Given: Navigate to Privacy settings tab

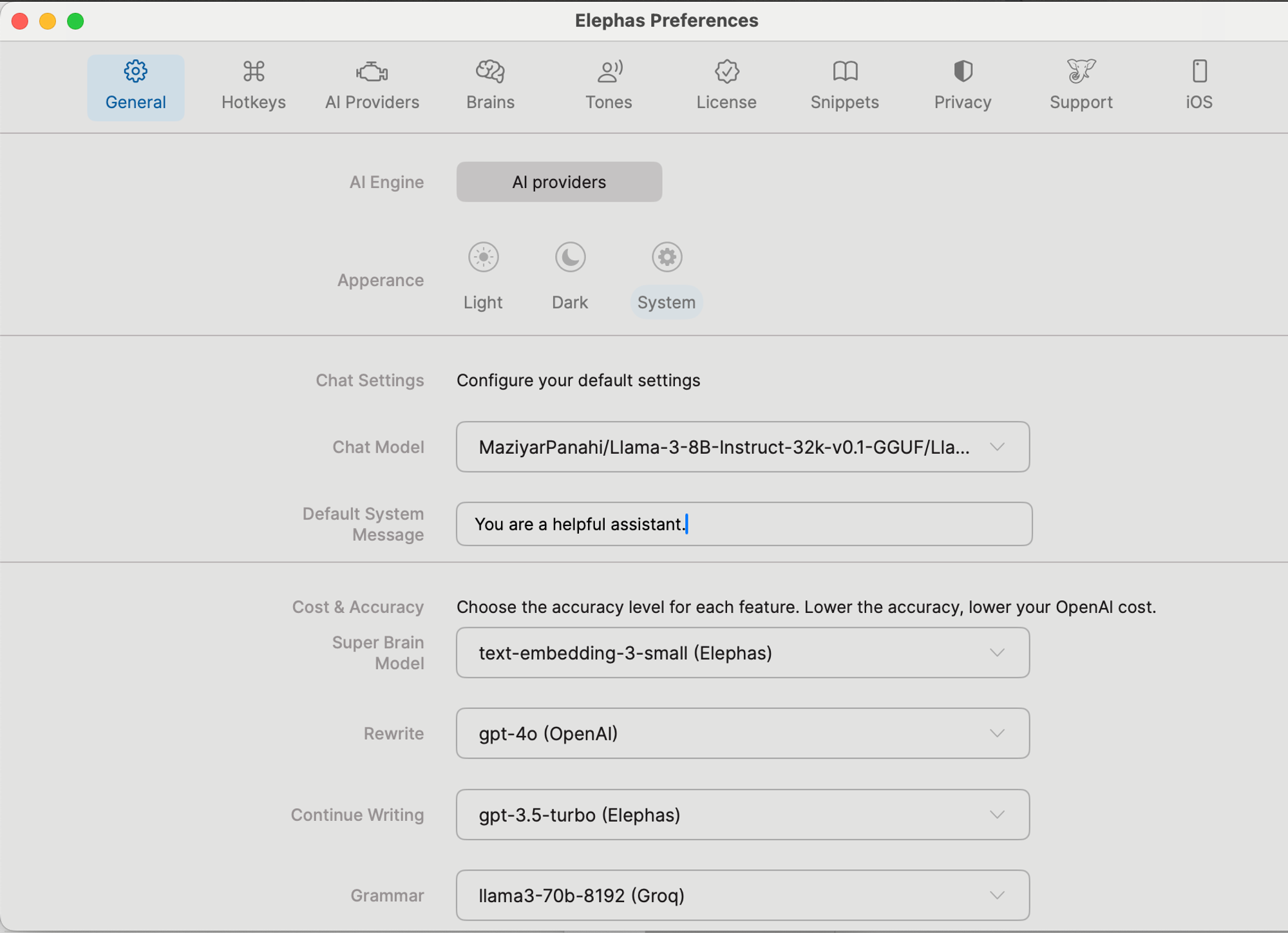Looking at the screenshot, I should click(x=961, y=84).
